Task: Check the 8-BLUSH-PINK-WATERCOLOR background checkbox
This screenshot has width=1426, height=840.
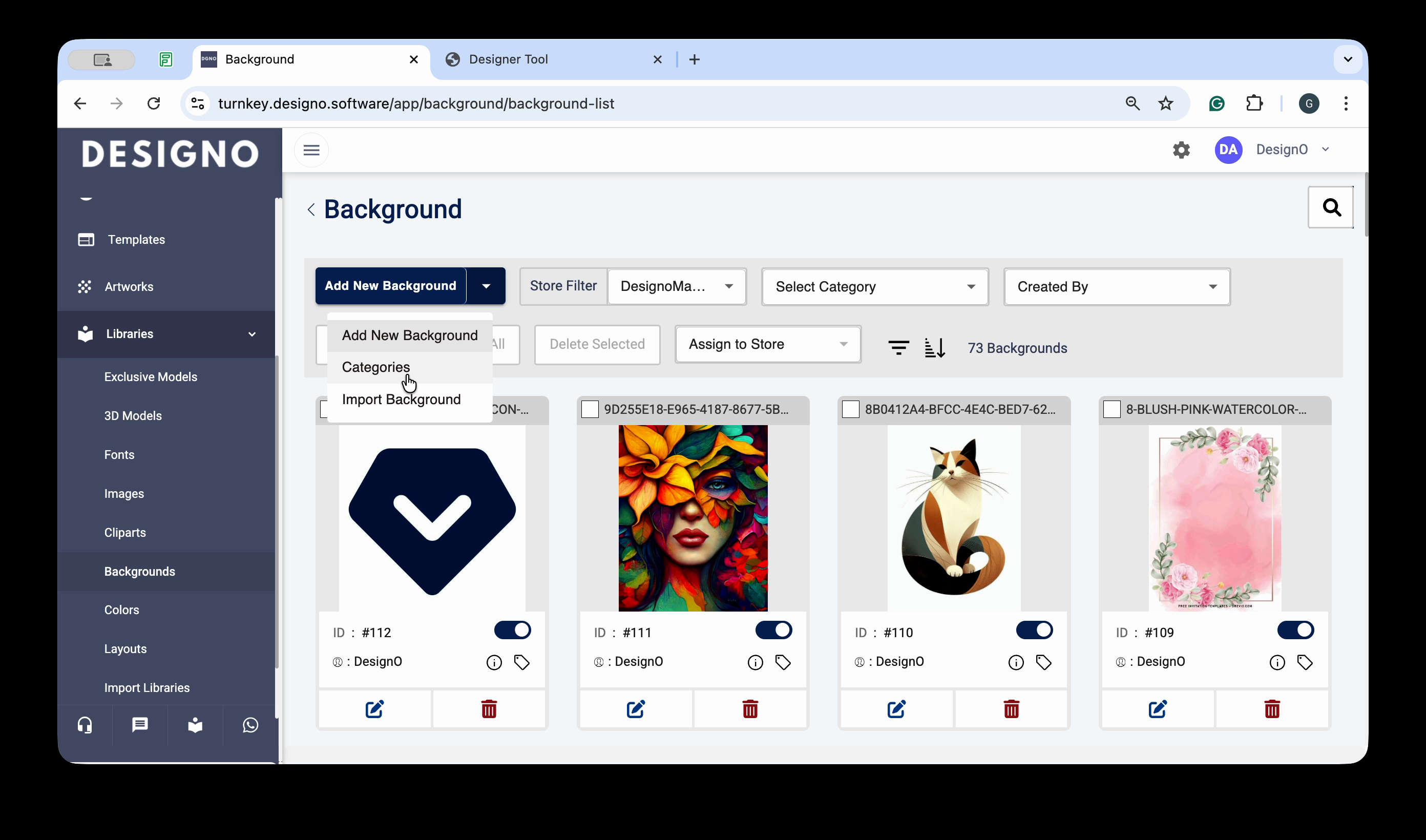Action: tap(1112, 409)
